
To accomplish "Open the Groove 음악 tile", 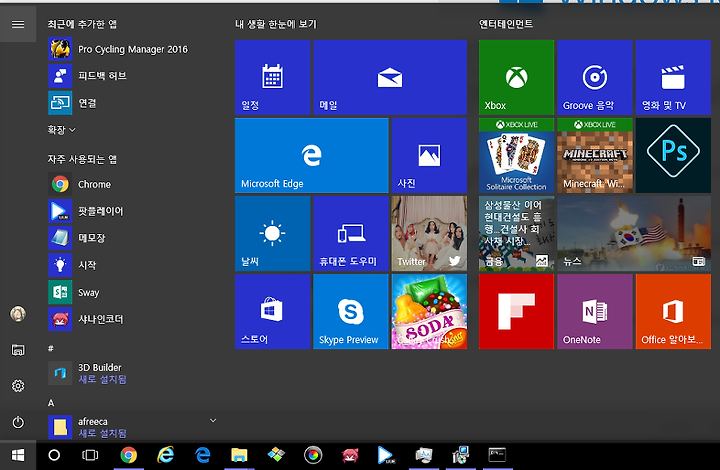I will [595, 77].
